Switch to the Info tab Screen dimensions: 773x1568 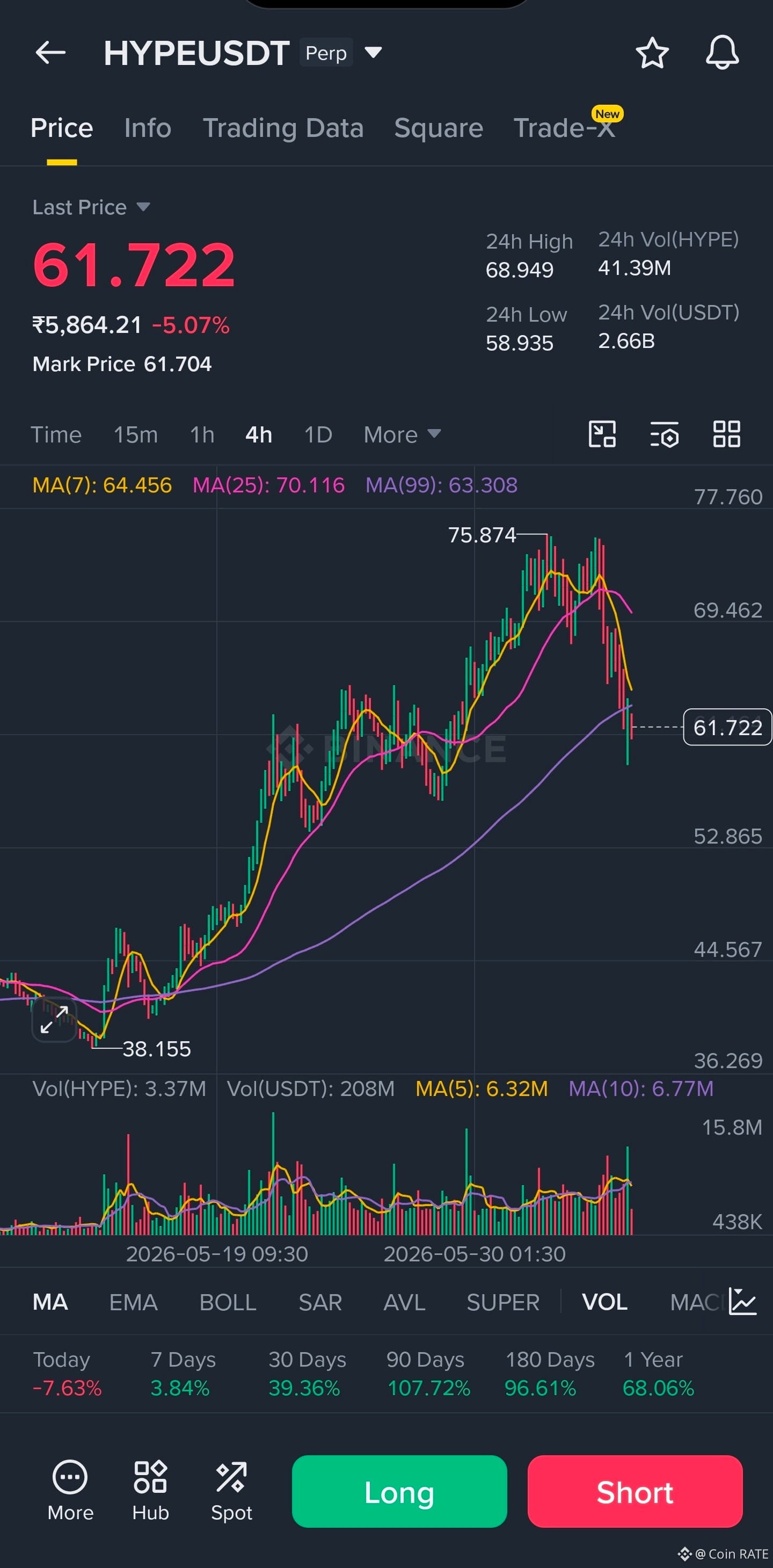pyautogui.click(x=148, y=128)
